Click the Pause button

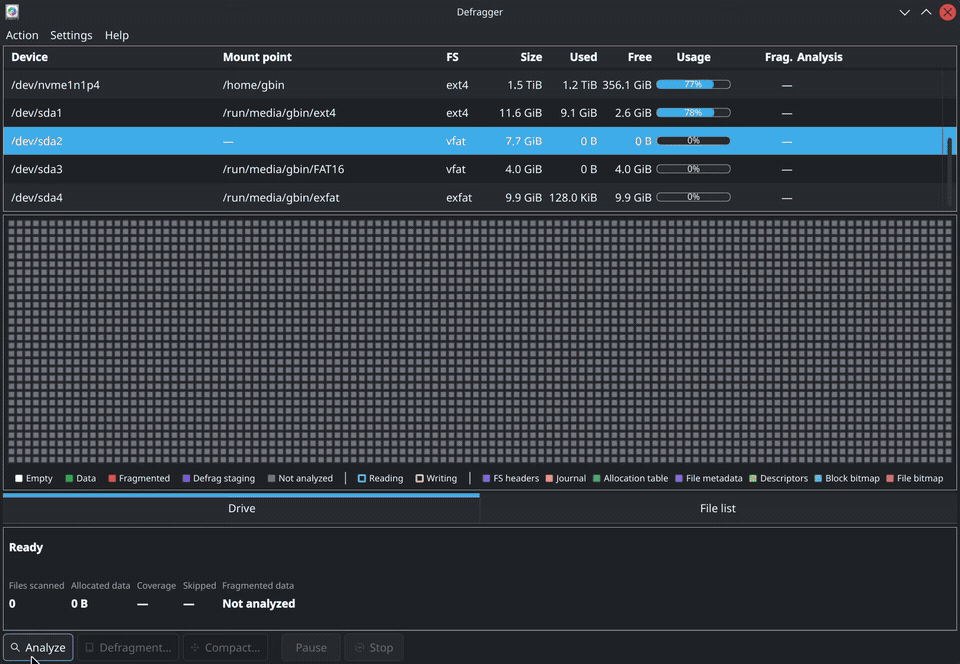click(311, 647)
